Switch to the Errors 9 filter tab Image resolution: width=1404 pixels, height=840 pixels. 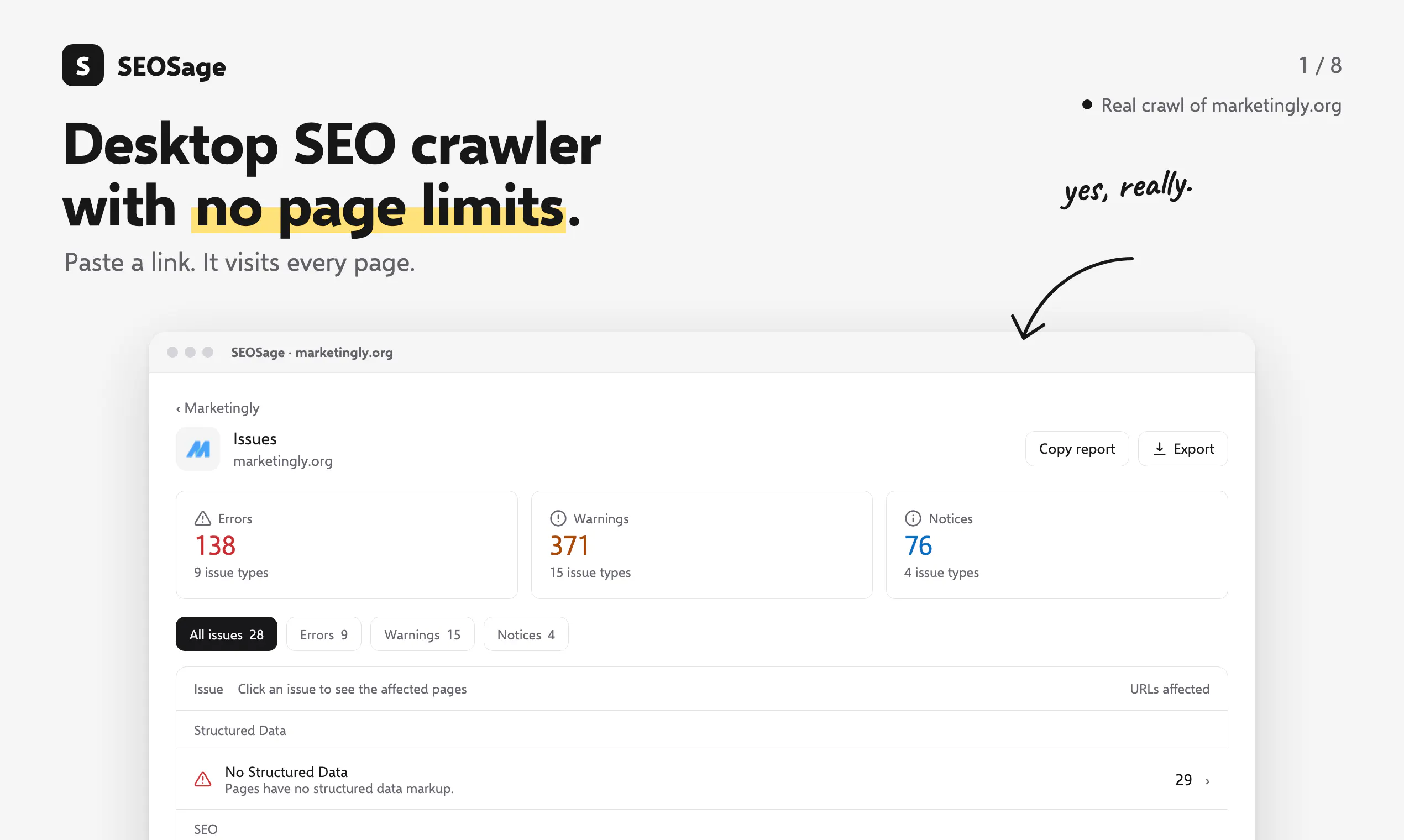click(x=324, y=634)
